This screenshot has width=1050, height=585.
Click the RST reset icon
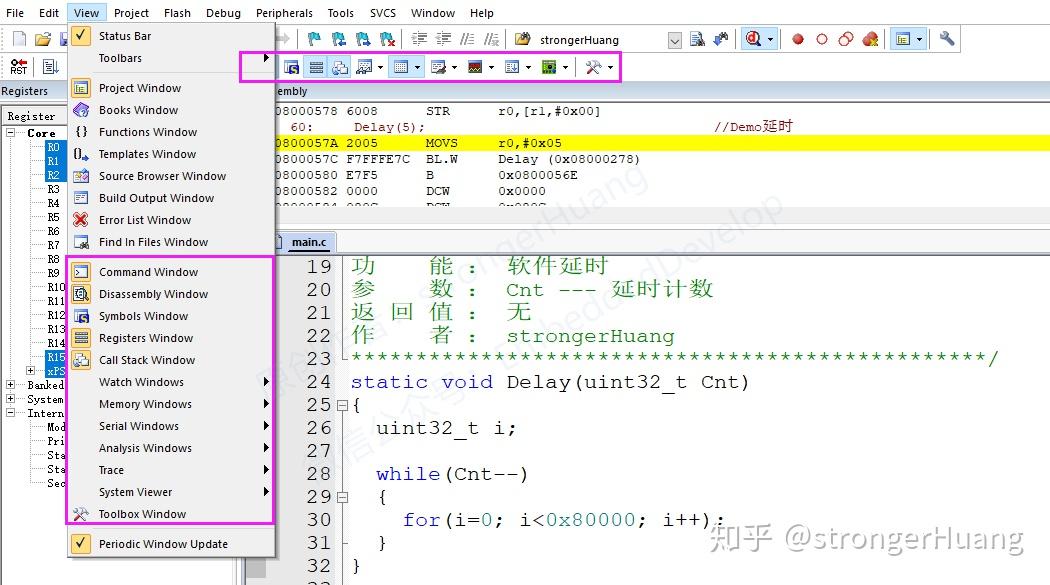coord(16,66)
